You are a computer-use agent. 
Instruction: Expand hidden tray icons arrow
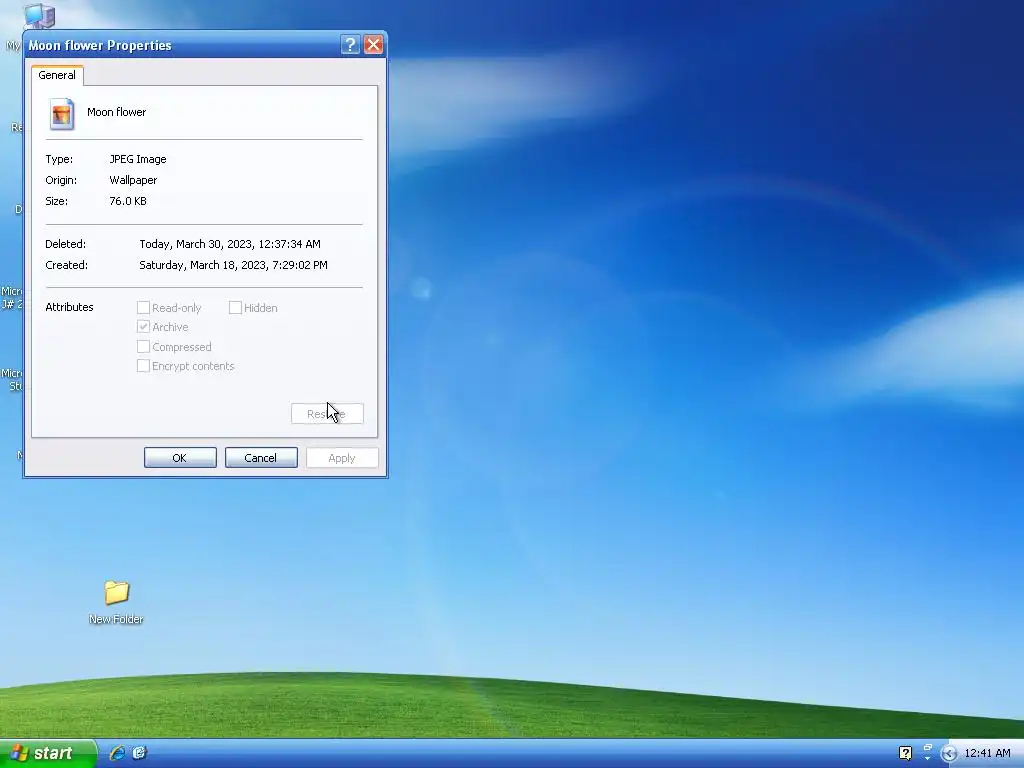click(950, 754)
